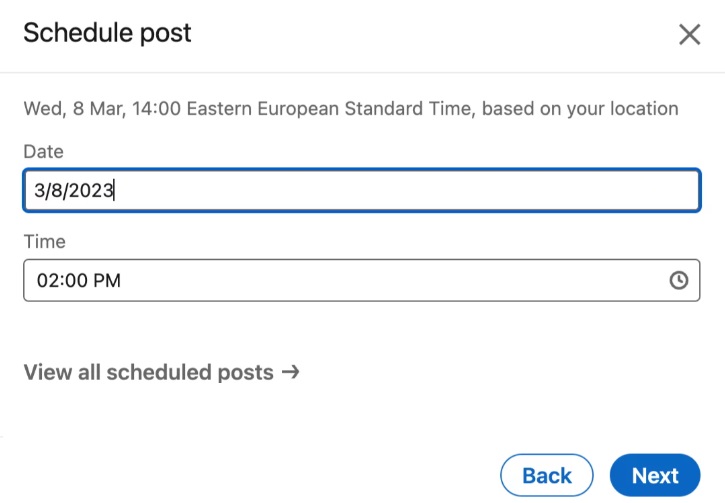Select the 02 hours portion of the time
Screen dimensions: 725x503
46,281
